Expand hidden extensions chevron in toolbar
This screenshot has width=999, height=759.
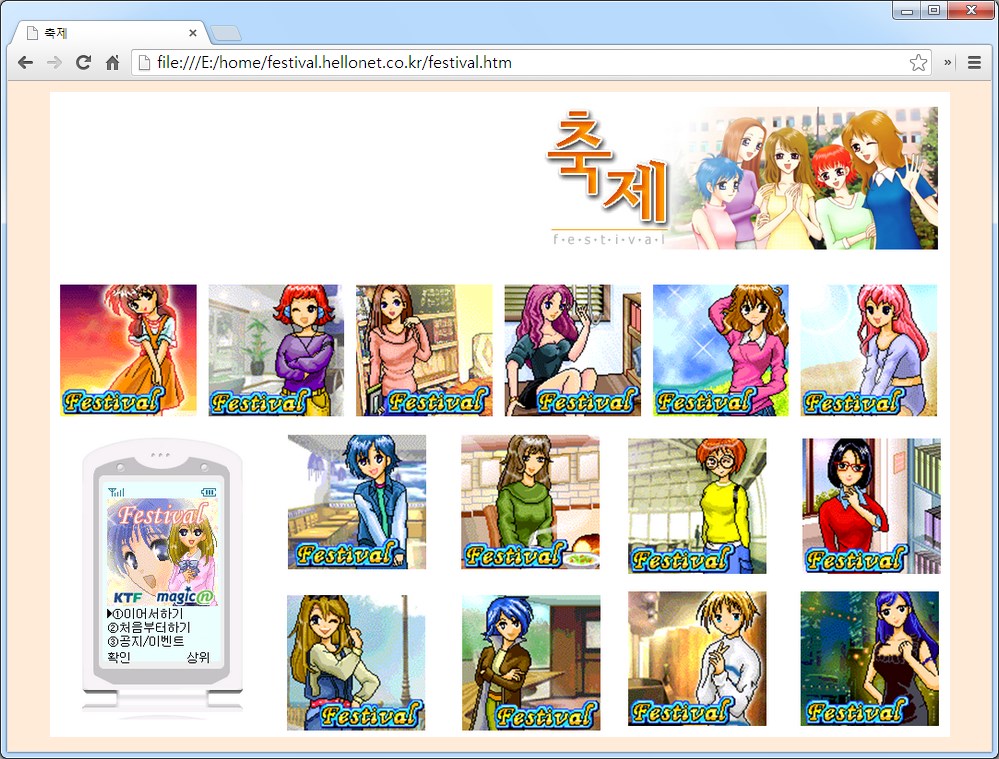click(947, 63)
